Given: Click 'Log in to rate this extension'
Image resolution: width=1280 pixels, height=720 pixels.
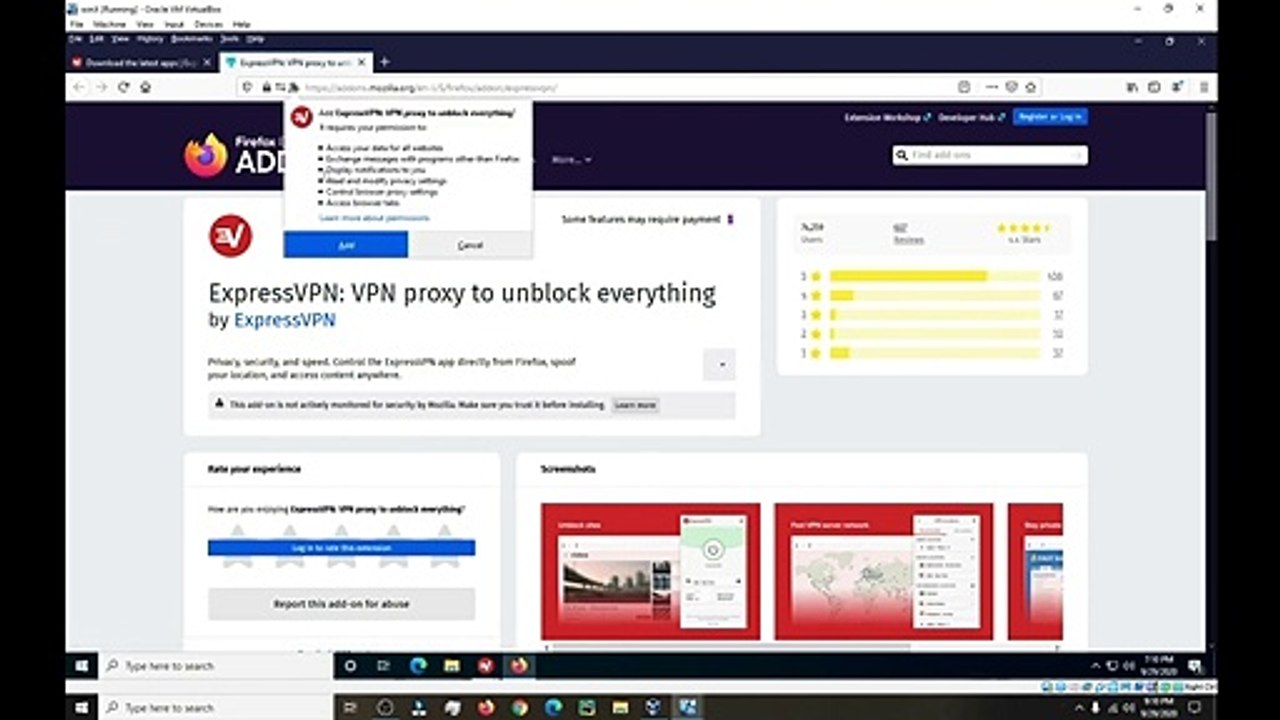Looking at the screenshot, I should tap(341, 548).
